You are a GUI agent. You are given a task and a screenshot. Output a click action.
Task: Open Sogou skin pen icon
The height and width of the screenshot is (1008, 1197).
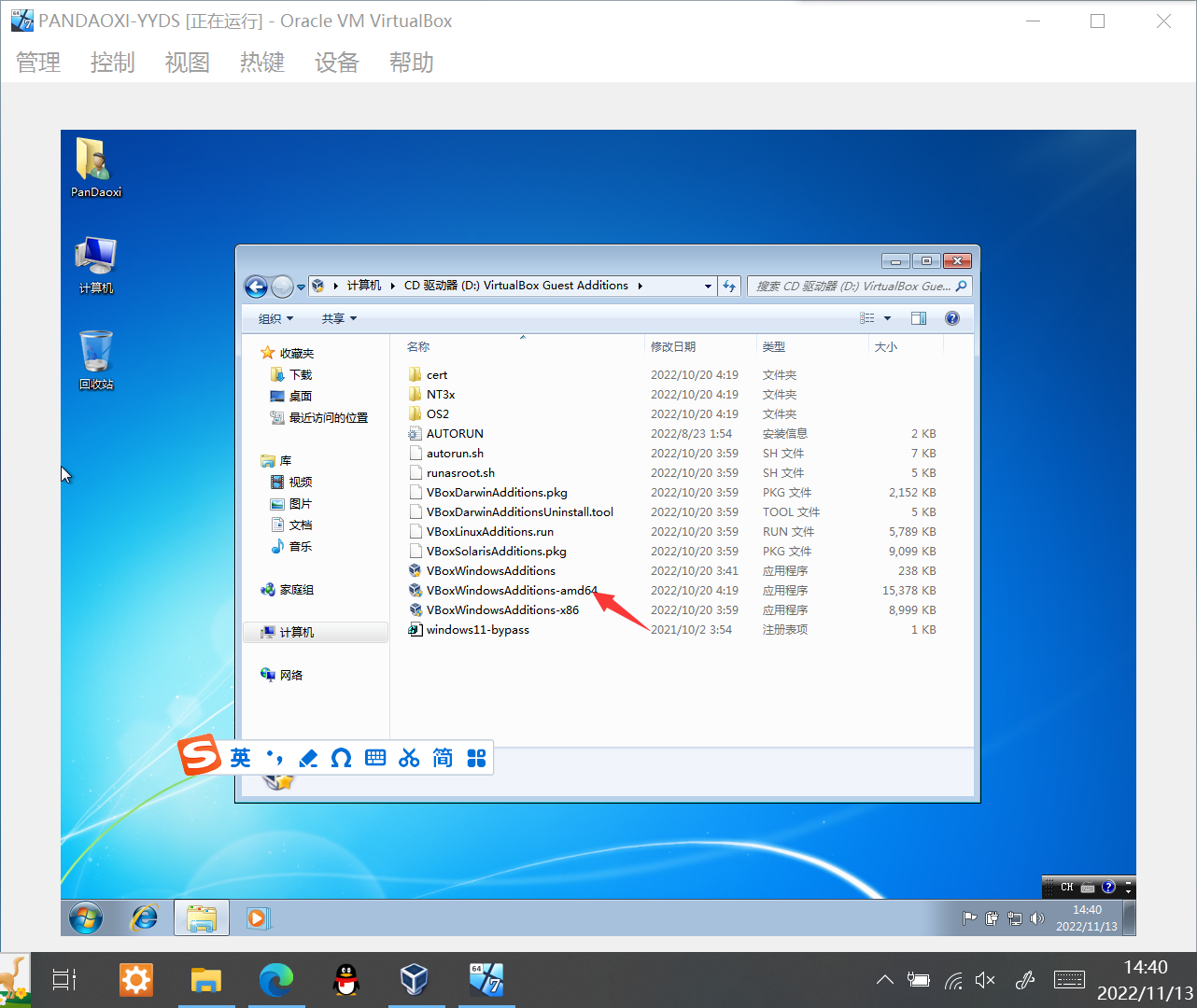point(308,758)
